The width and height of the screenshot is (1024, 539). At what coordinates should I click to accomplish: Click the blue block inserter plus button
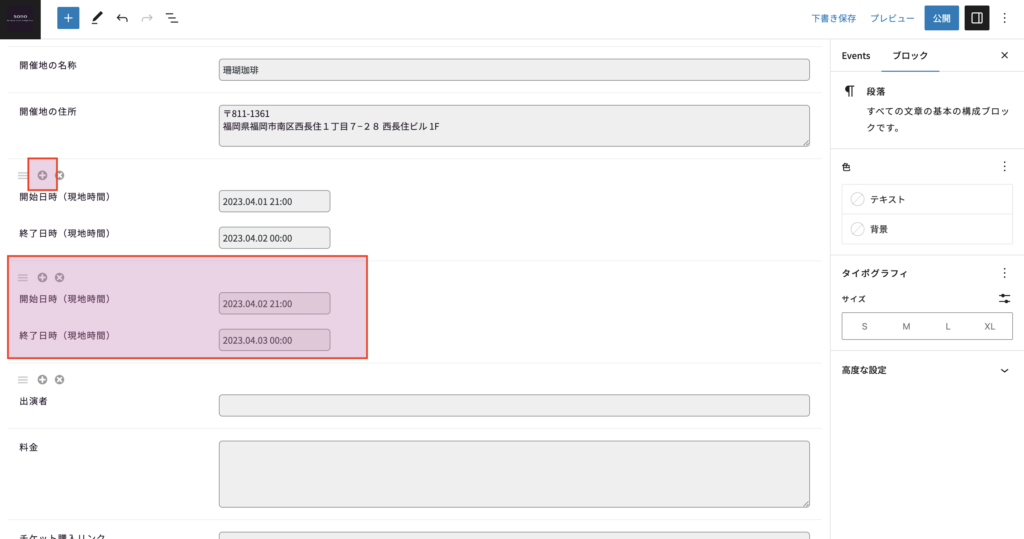click(68, 18)
